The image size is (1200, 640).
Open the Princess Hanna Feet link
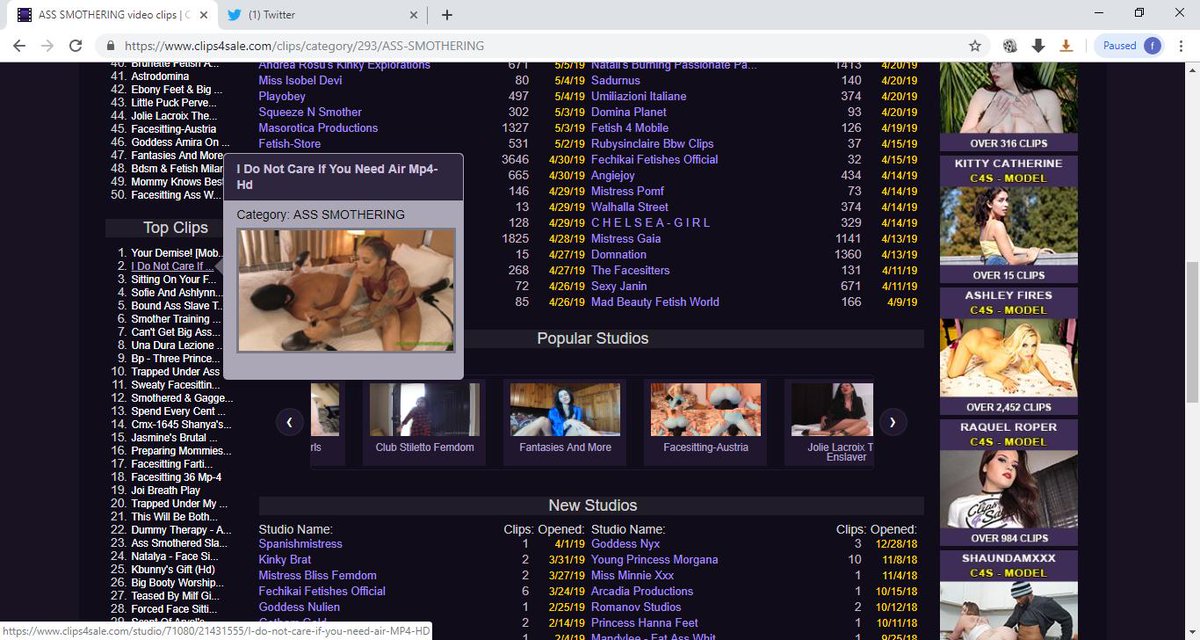coord(645,623)
